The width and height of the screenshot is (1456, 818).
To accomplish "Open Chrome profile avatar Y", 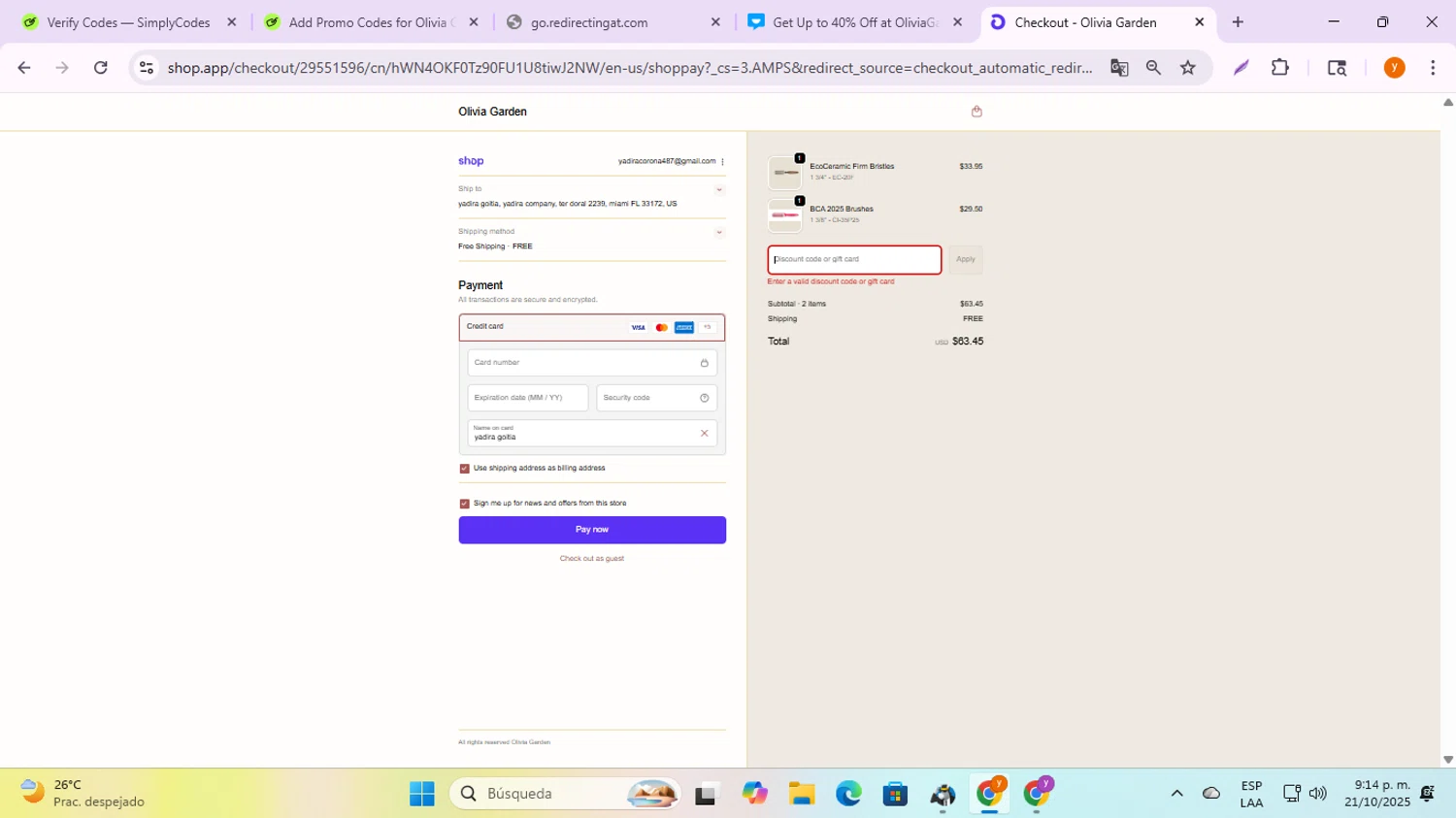I will click(1395, 68).
